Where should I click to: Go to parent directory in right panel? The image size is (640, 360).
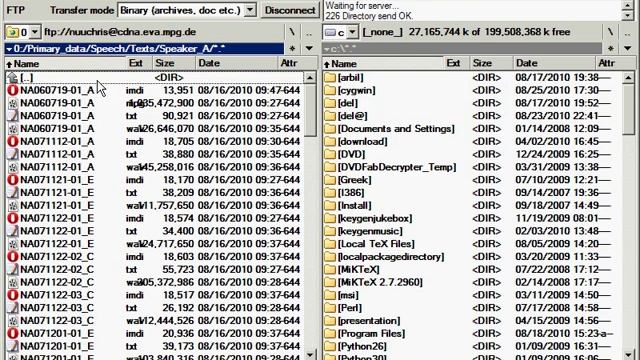pos(628,32)
